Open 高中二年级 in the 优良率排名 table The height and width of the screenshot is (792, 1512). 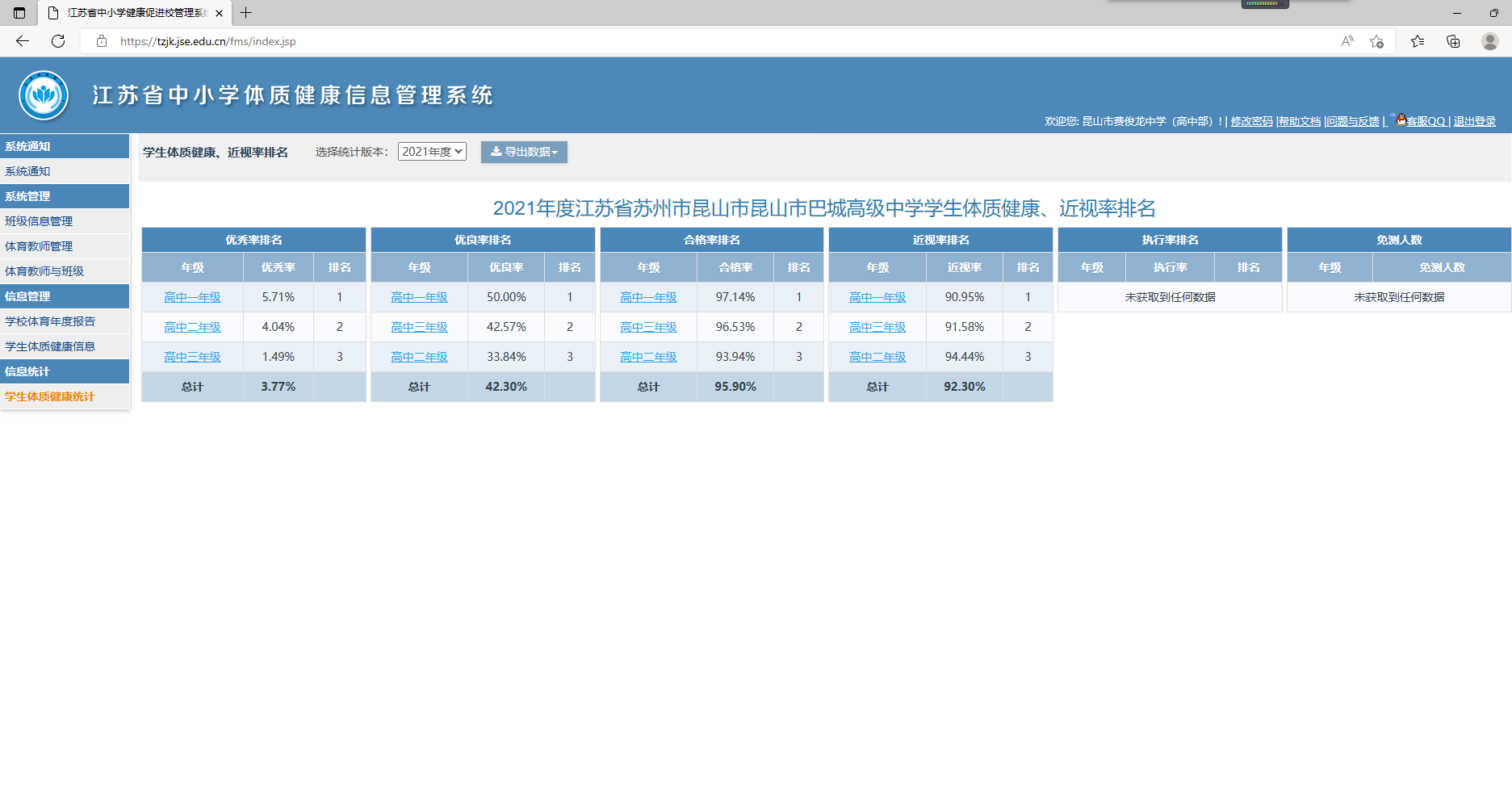tap(419, 357)
